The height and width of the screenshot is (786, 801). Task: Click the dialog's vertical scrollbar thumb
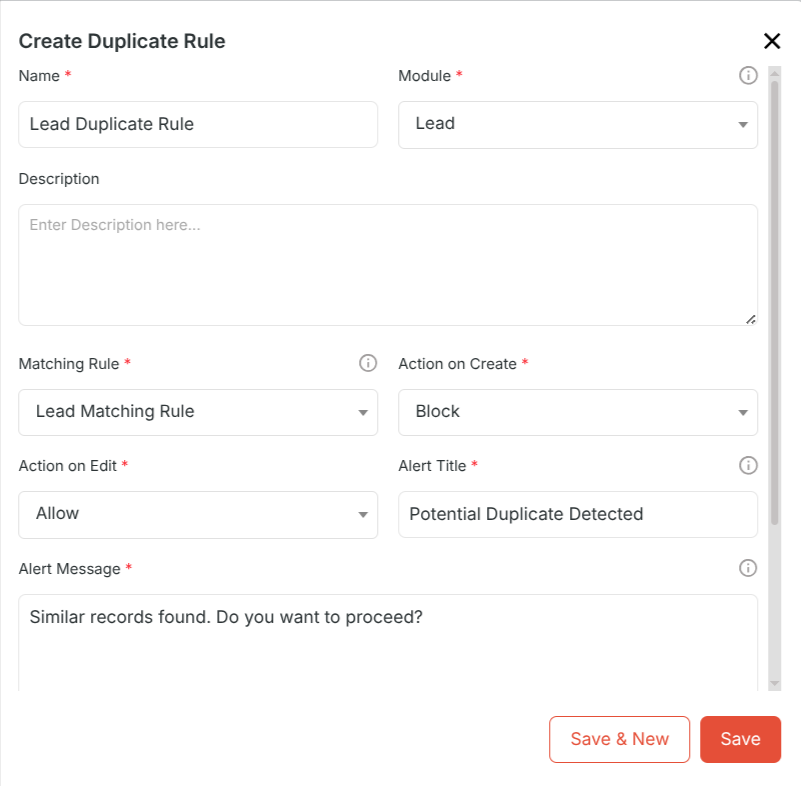coord(774,303)
